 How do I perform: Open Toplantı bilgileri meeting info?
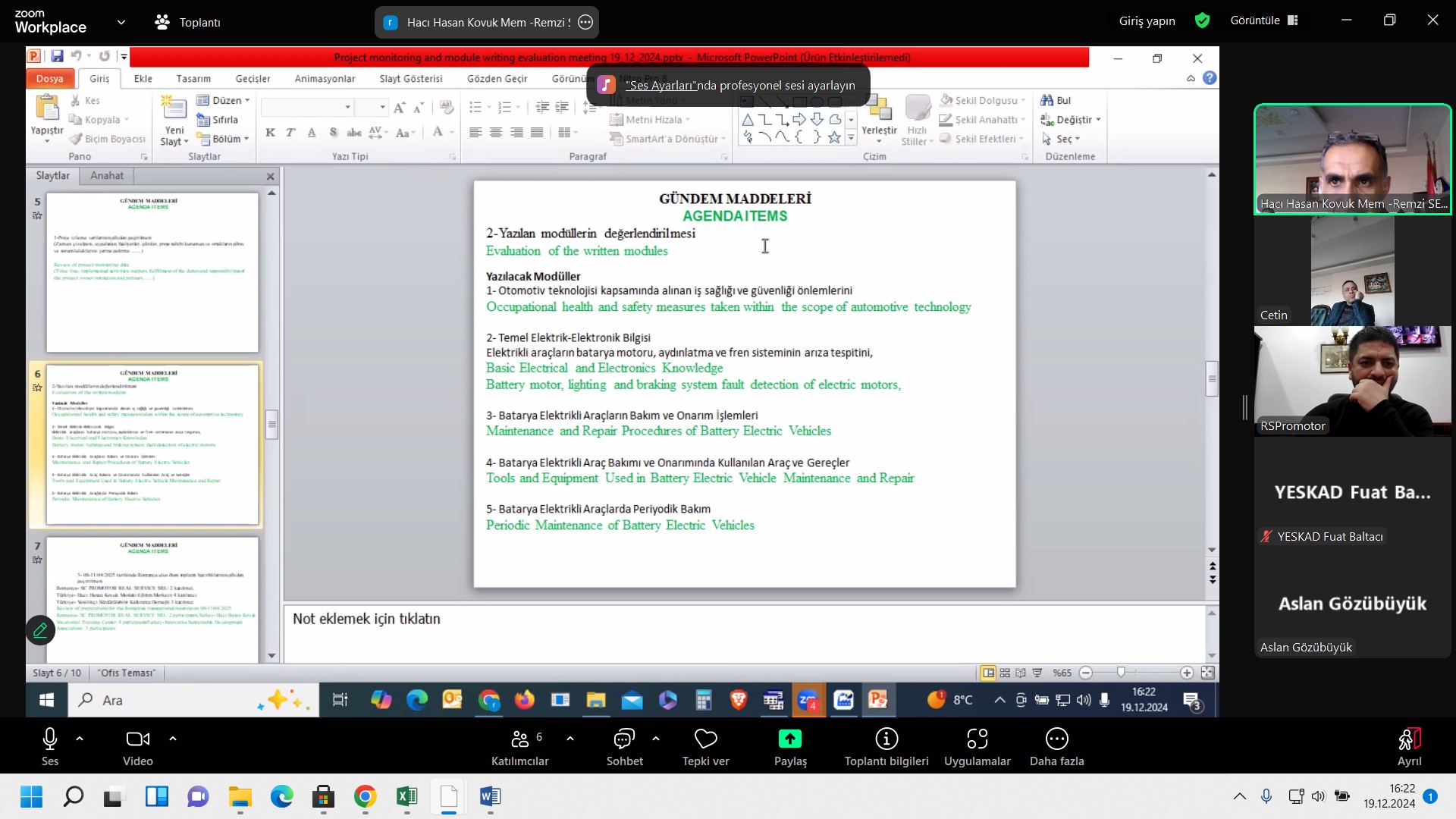(x=886, y=739)
